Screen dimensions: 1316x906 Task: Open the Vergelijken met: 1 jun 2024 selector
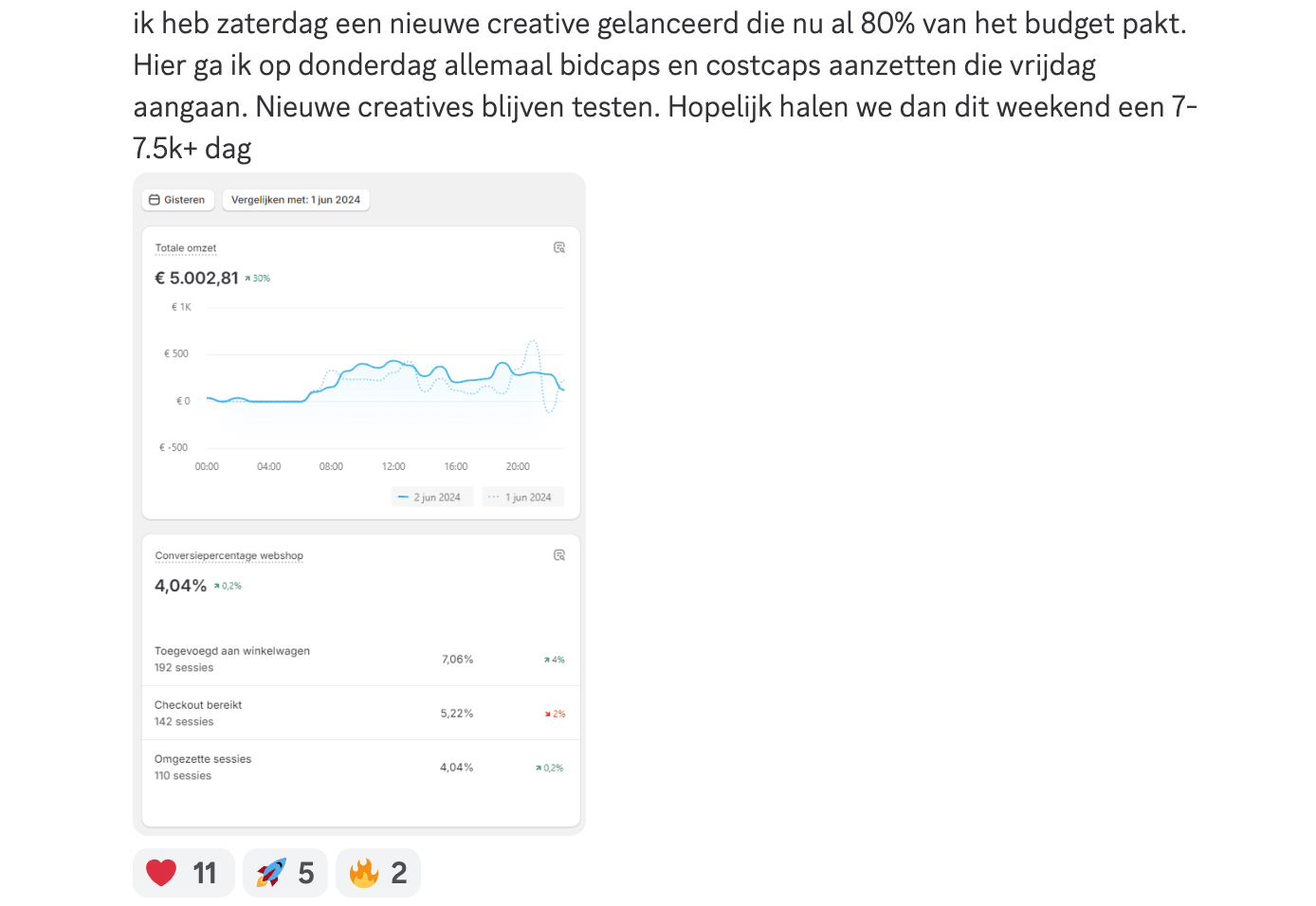coord(296,200)
